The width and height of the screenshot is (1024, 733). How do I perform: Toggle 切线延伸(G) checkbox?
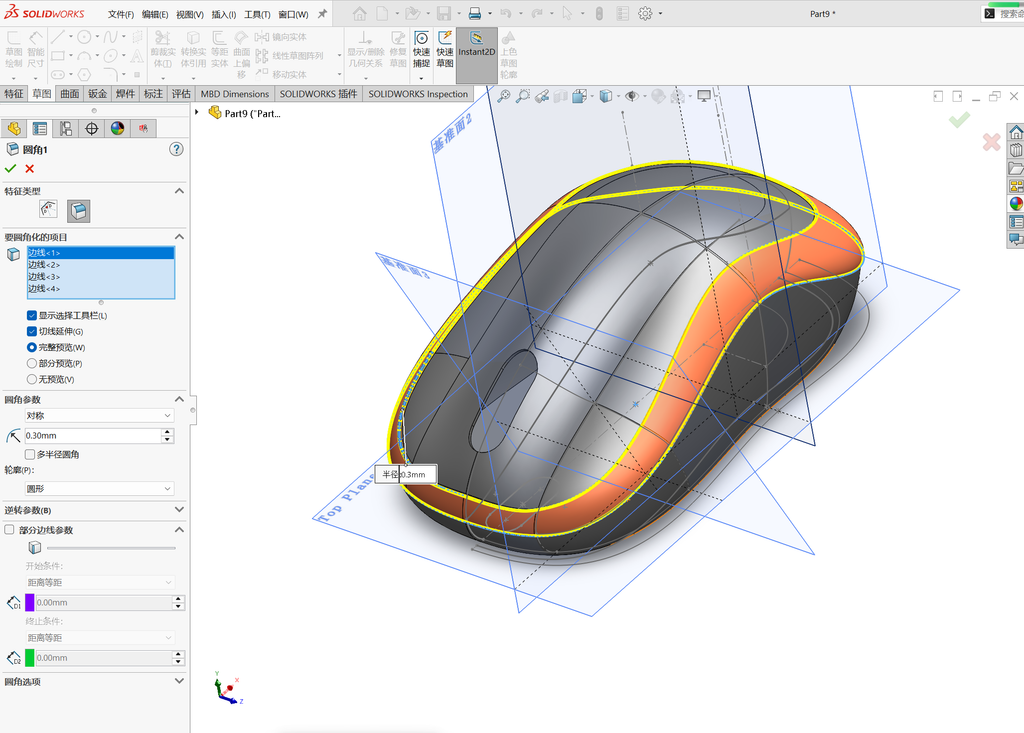click(x=31, y=331)
